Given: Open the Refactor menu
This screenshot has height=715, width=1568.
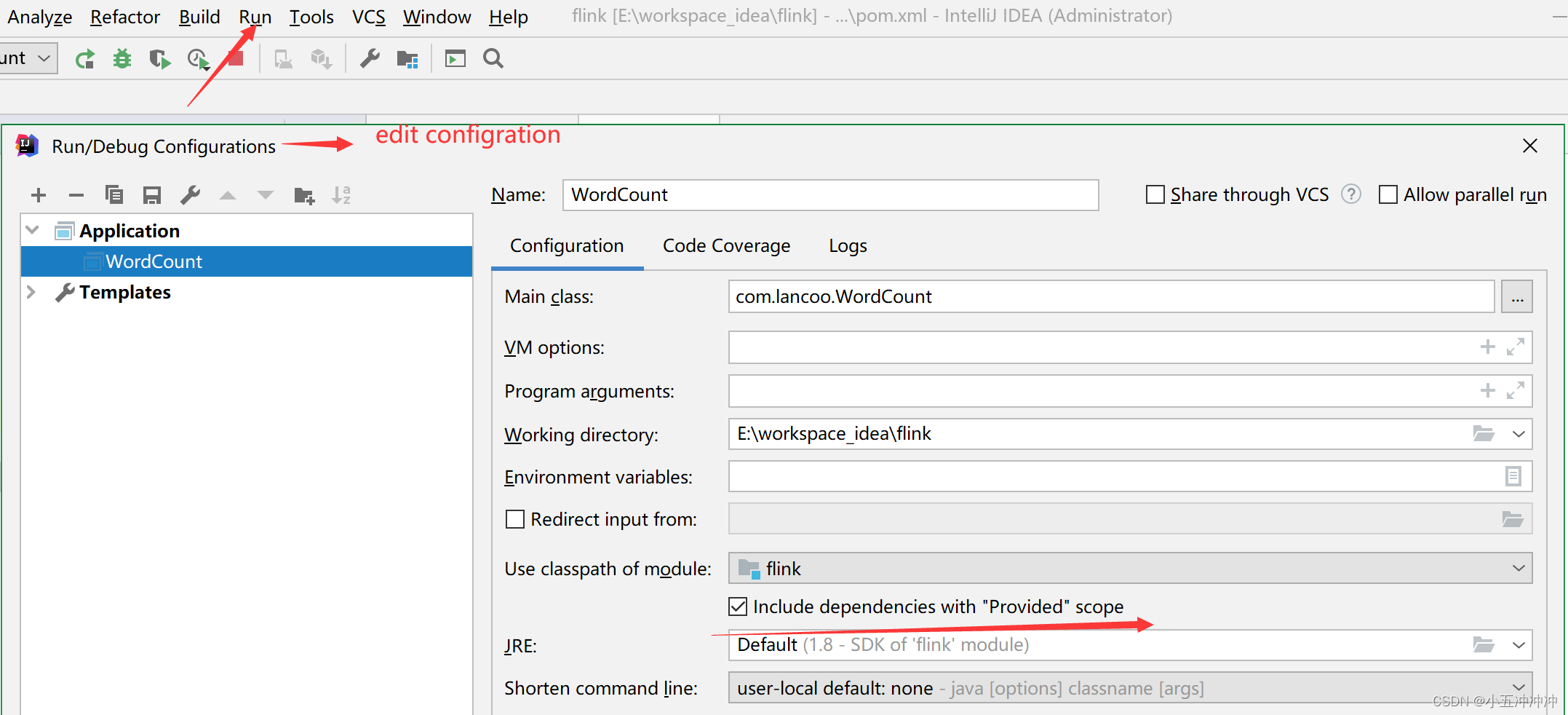Looking at the screenshot, I should (125, 16).
